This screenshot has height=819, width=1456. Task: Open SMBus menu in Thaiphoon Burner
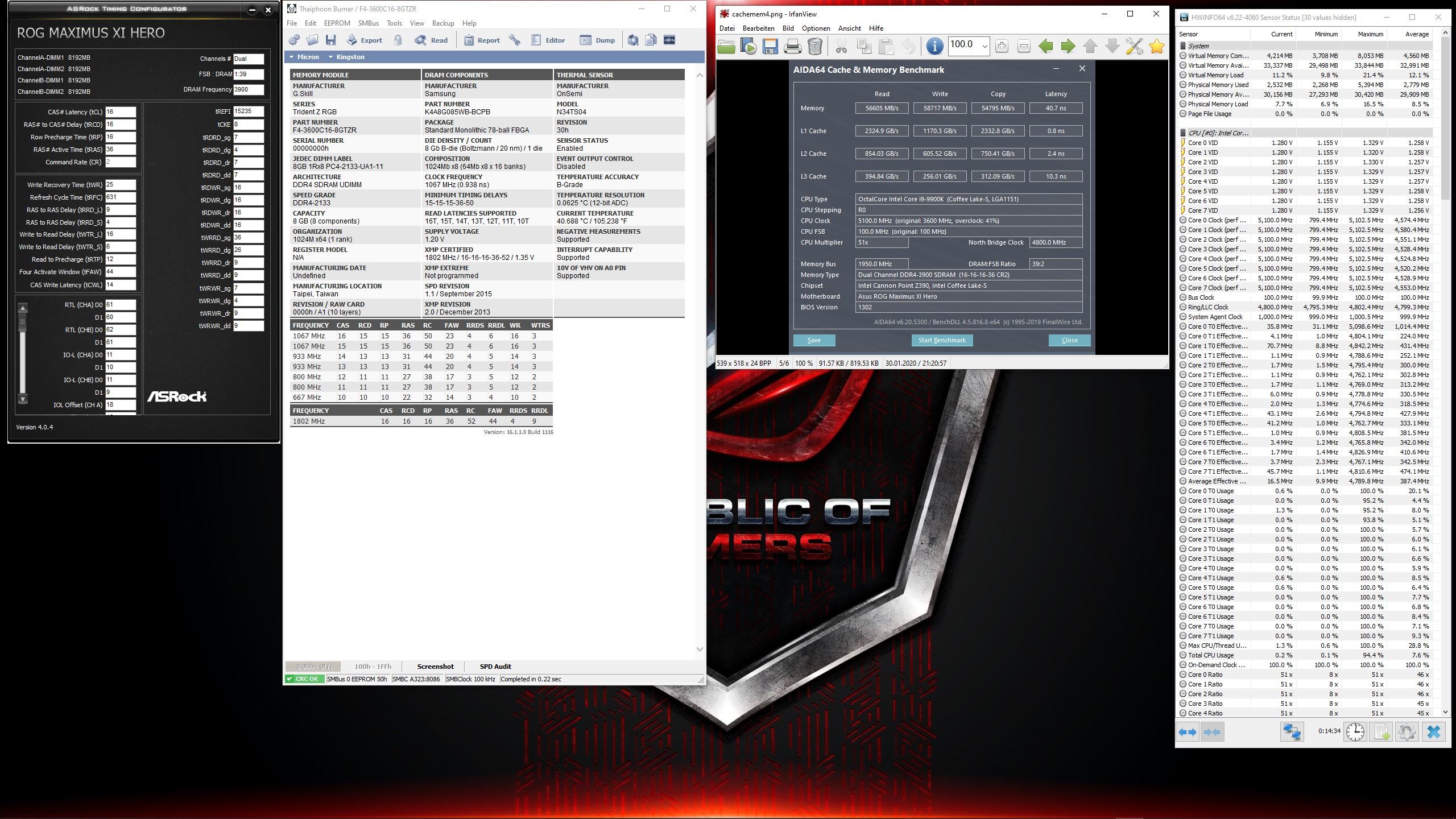coord(369,23)
